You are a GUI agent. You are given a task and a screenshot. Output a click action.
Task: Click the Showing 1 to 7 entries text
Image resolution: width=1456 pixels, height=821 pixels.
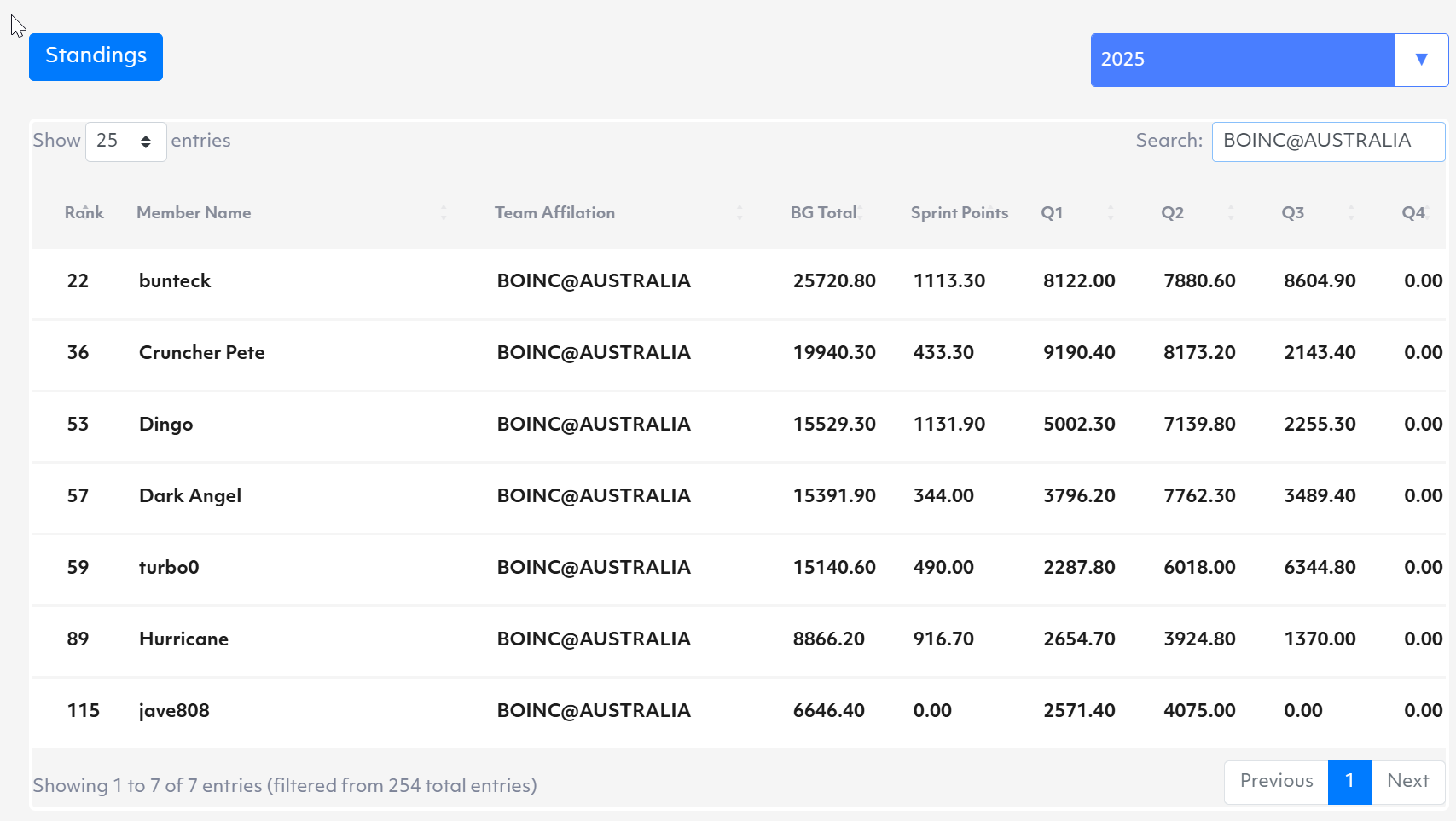[x=285, y=786]
